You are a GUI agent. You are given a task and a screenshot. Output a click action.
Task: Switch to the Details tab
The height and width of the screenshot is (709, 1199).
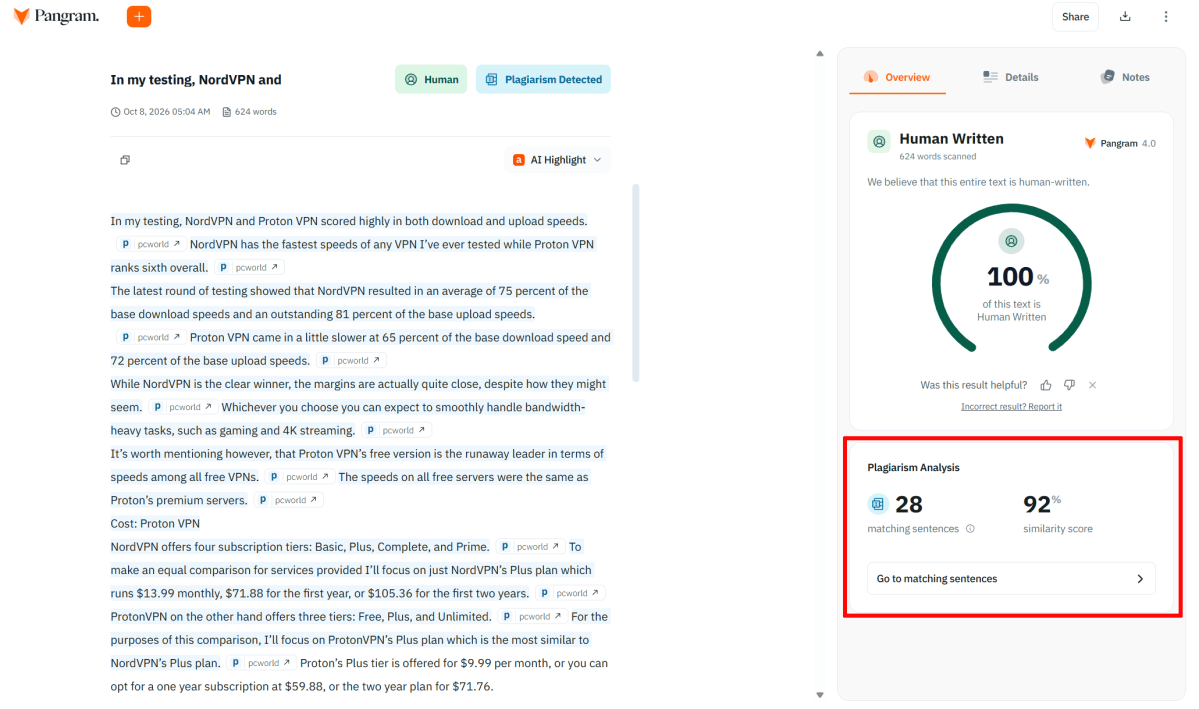1010,77
